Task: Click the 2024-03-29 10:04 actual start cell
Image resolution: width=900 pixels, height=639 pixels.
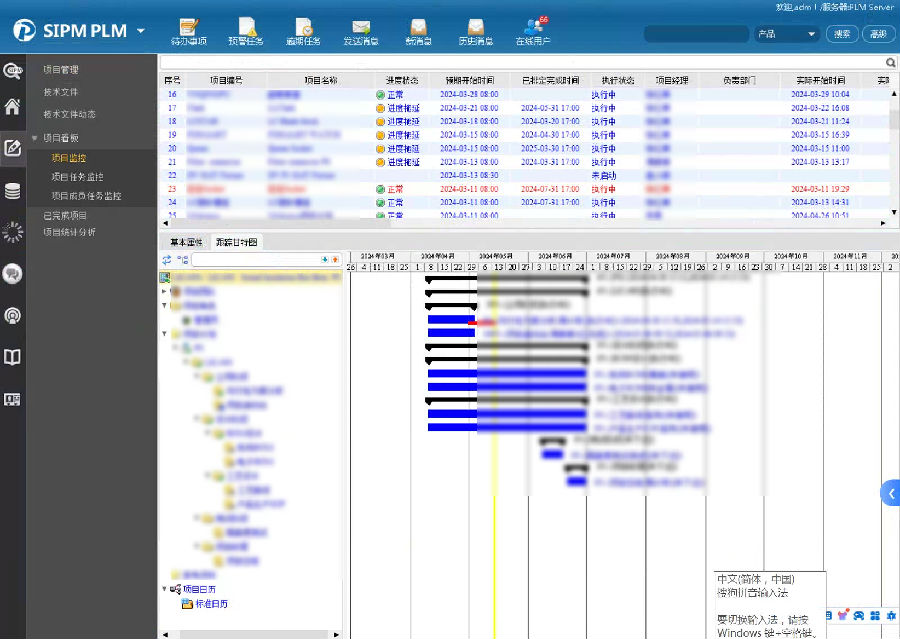Action: coord(820,95)
